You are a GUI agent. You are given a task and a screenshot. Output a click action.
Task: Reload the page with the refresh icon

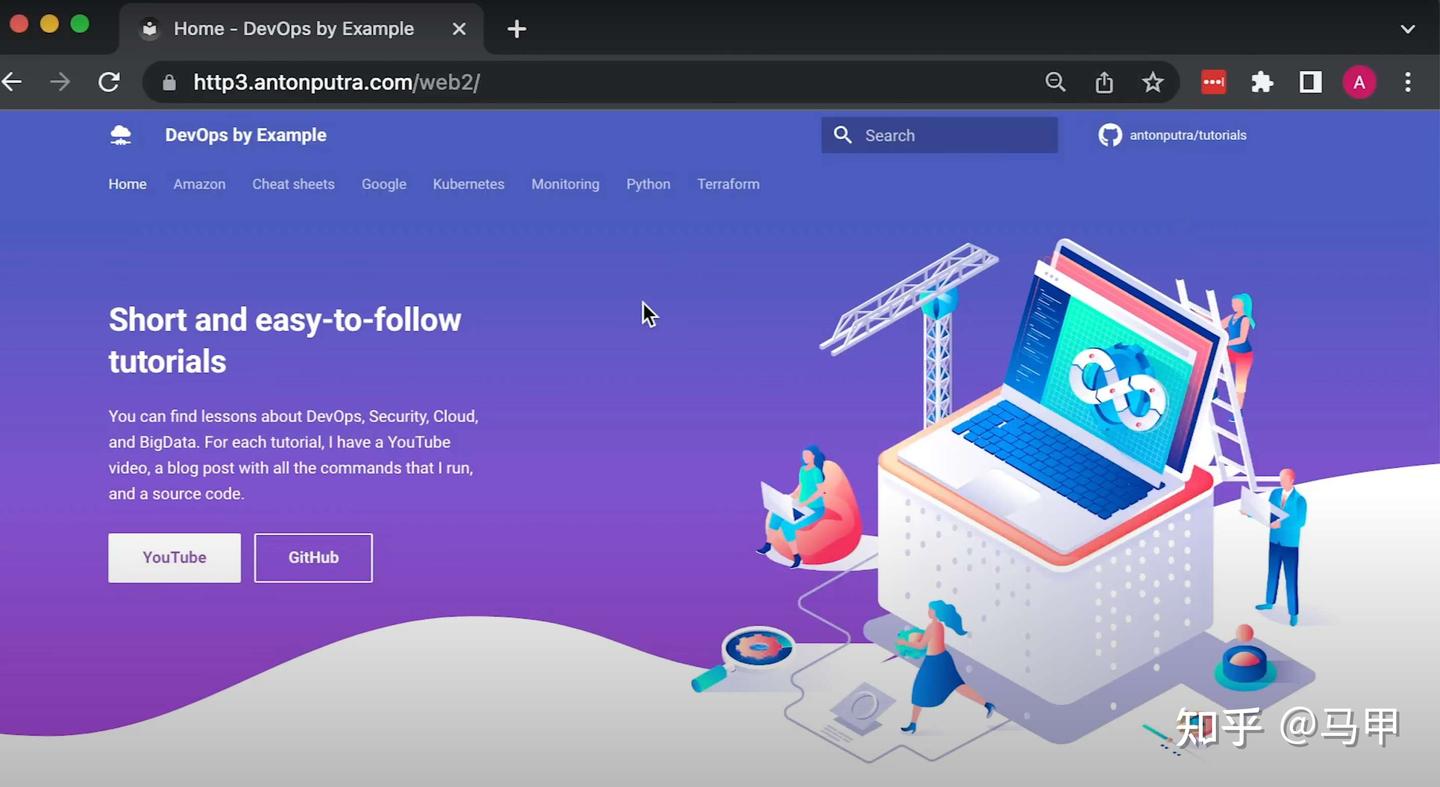click(109, 82)
